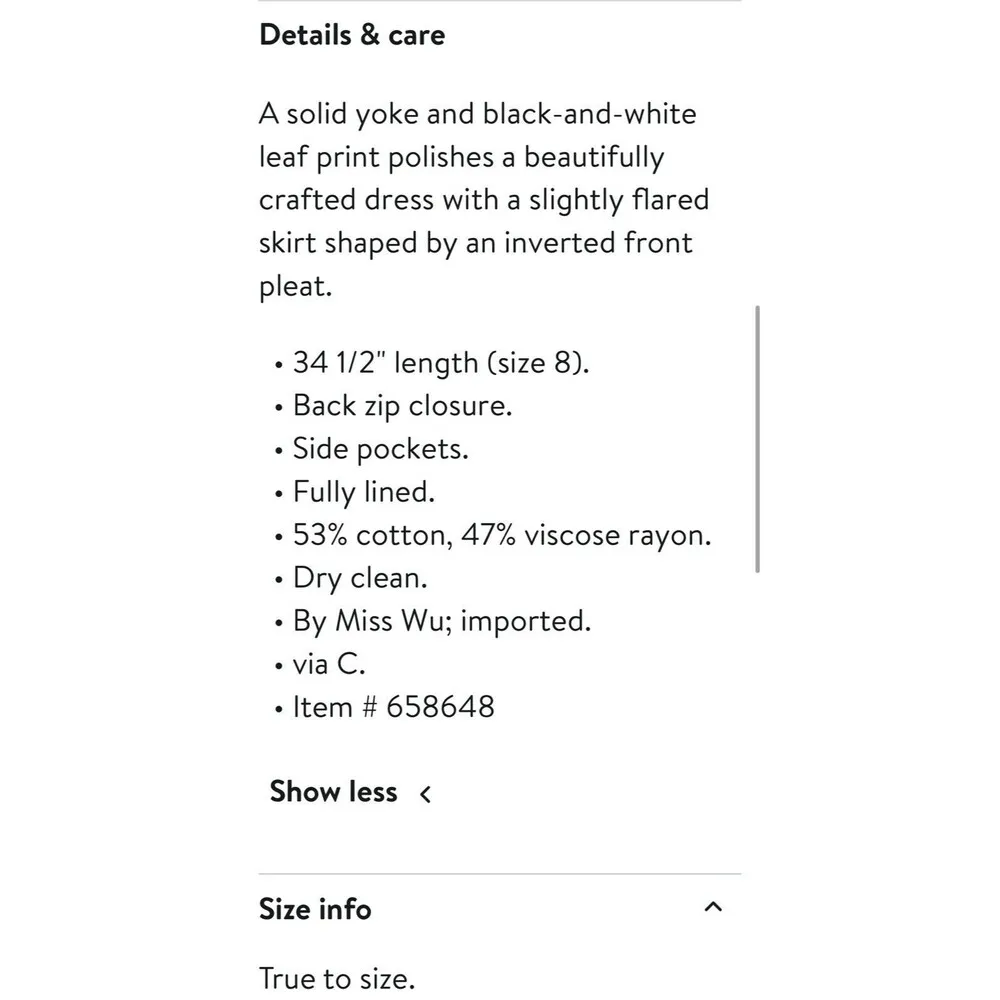Select the Dry clean care instruction
This screenshot has height=1000, width=1000.
(360, 578)
